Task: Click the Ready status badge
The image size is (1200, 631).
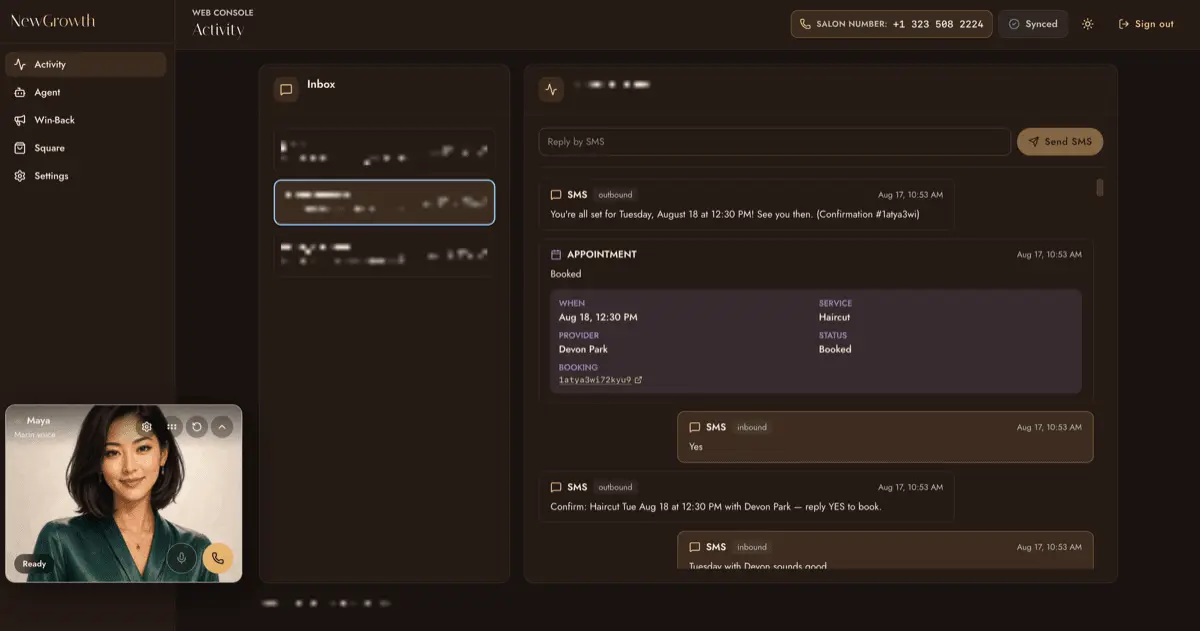Action: (x=34, y=564)
